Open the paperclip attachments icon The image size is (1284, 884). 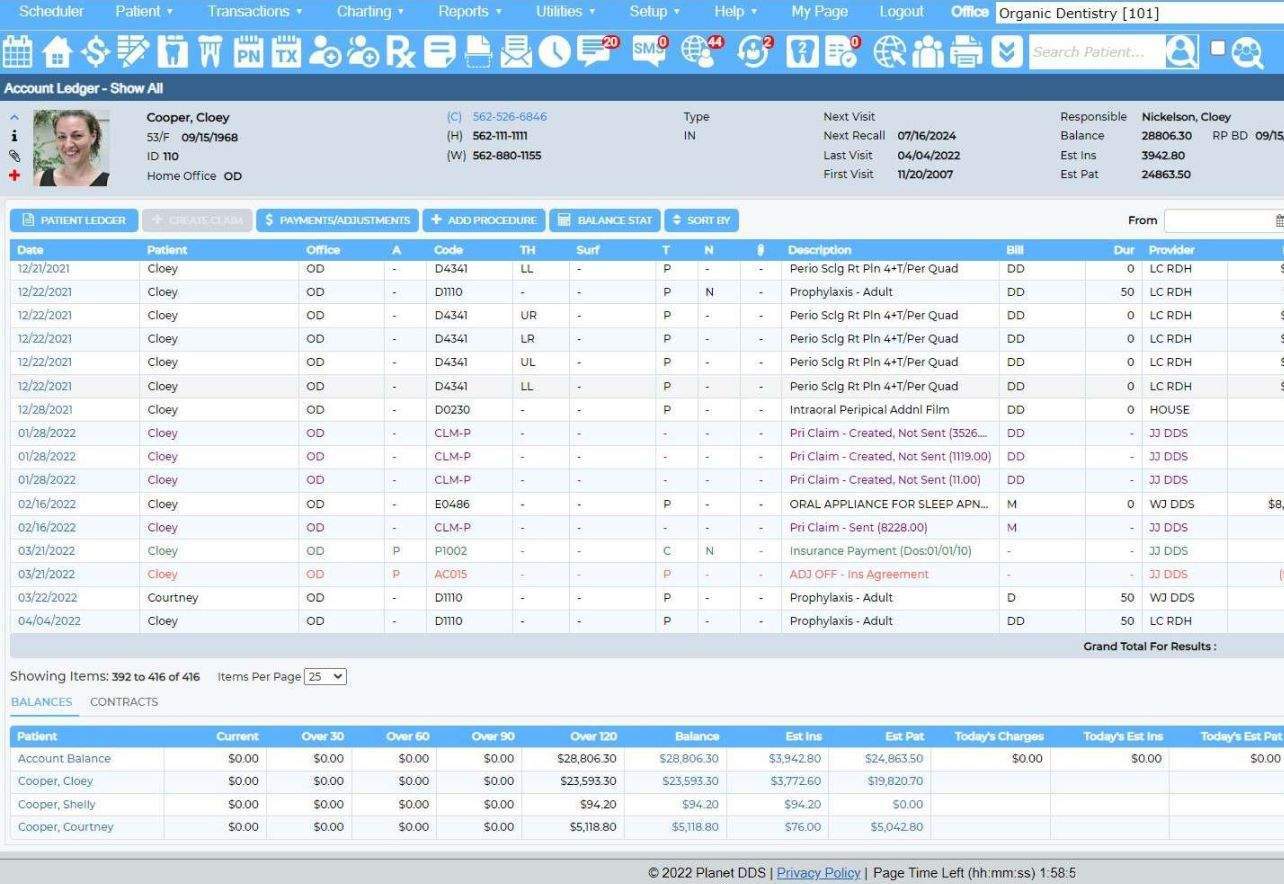pyautogui.click(x=14, y=156)
